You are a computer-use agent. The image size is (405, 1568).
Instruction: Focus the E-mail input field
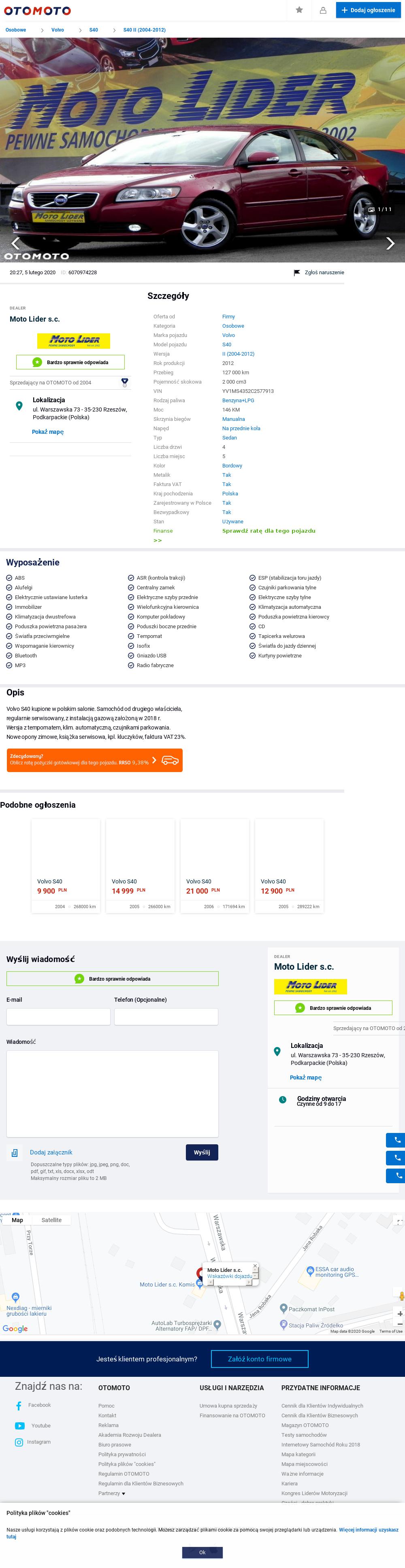pos(58,1017)
